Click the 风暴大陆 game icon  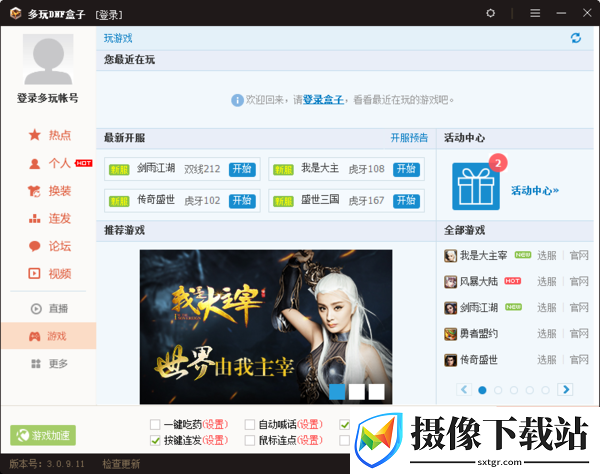click(450, 282)
